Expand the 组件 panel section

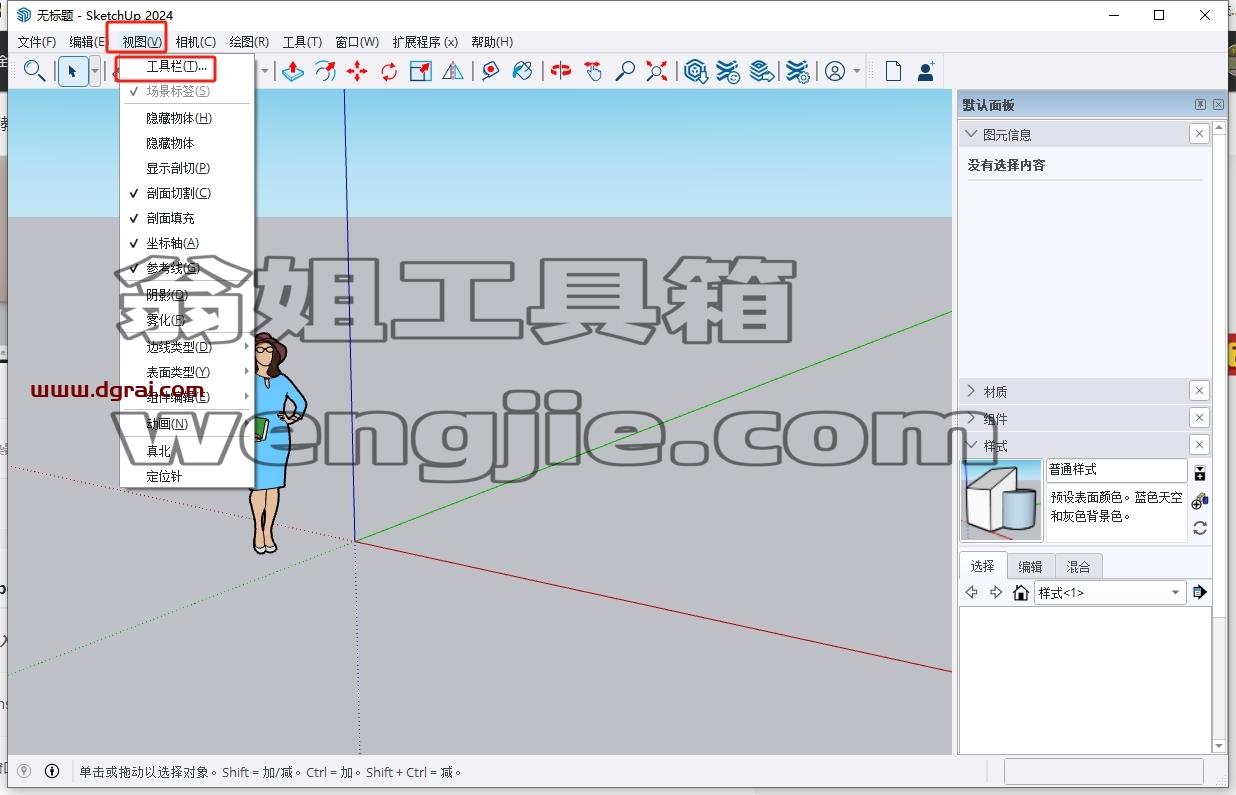[x=970, y=418]
